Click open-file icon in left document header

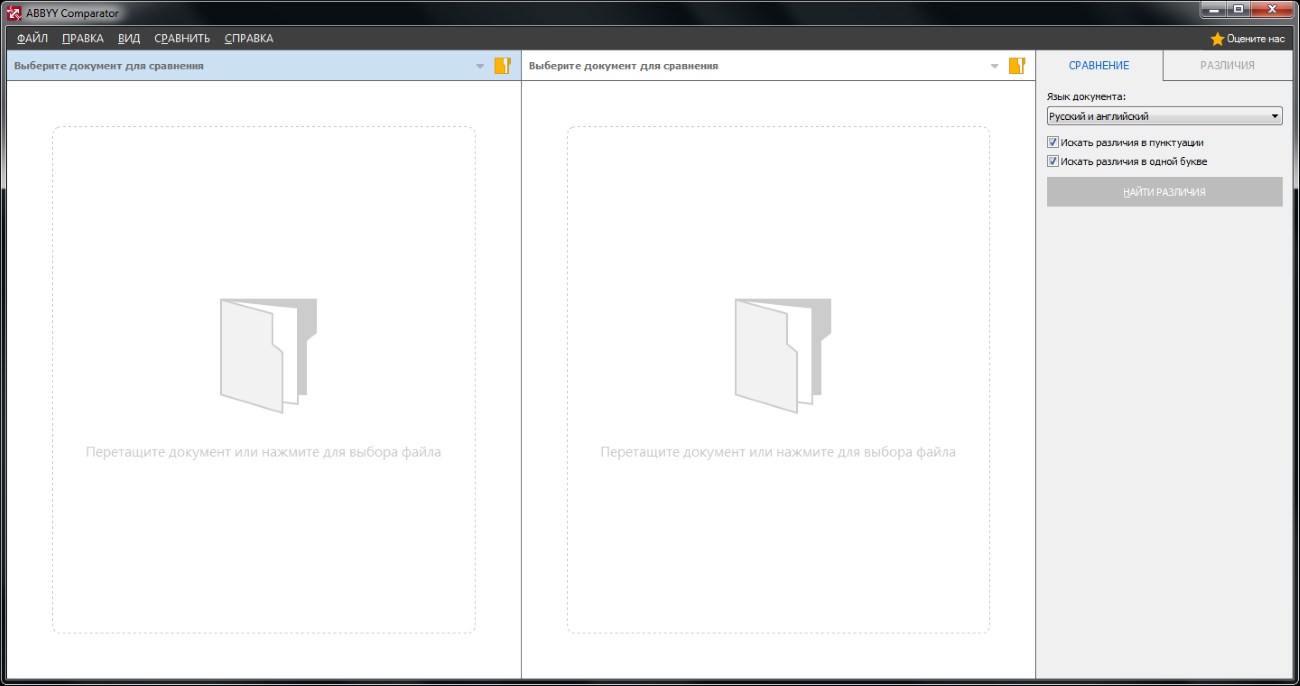click(502, 66)
